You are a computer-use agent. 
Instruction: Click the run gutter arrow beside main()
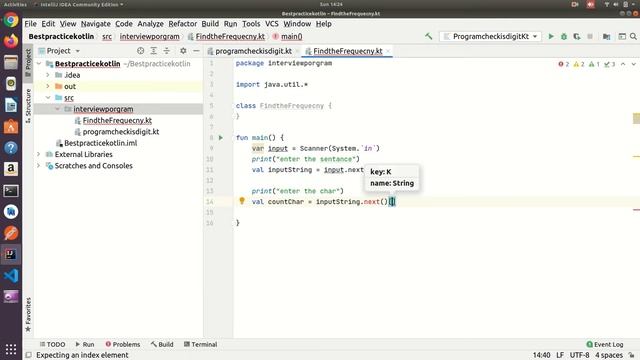[221, 138]
